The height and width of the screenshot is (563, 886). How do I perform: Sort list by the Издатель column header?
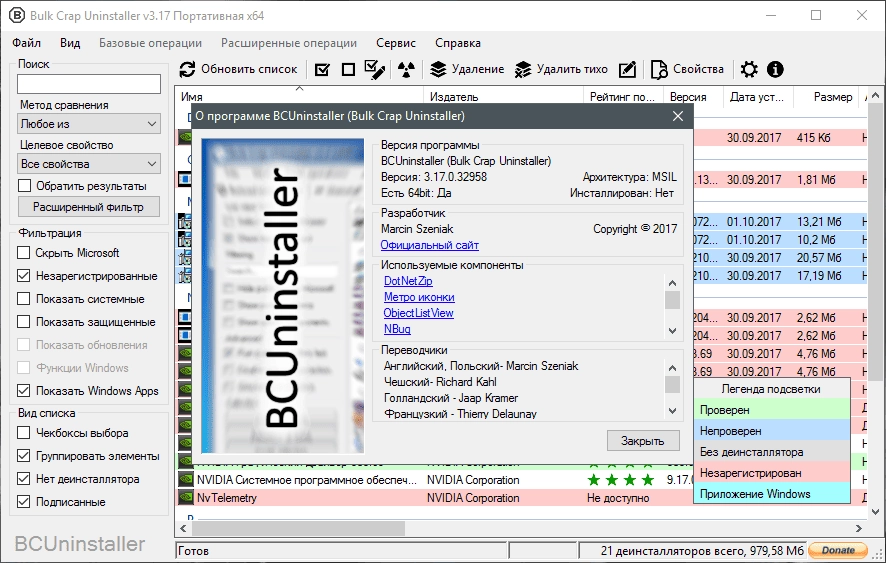coord(503,96)
